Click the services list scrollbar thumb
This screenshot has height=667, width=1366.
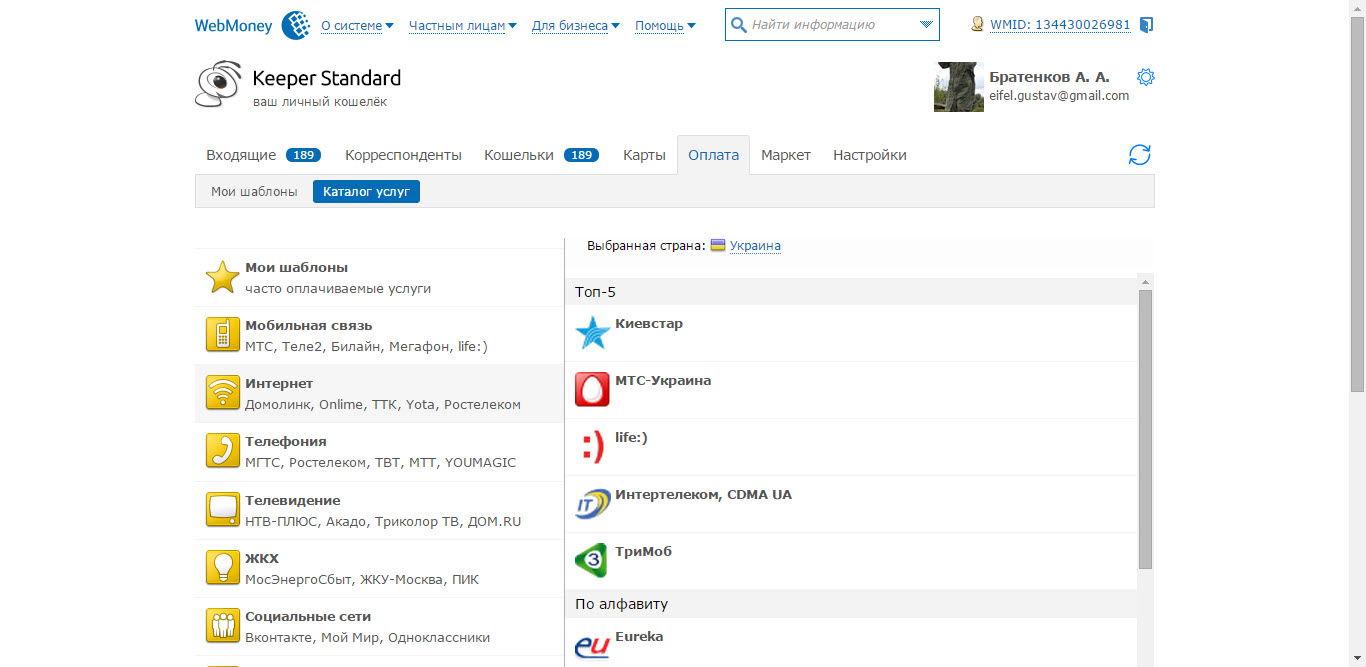point(1145,430)
